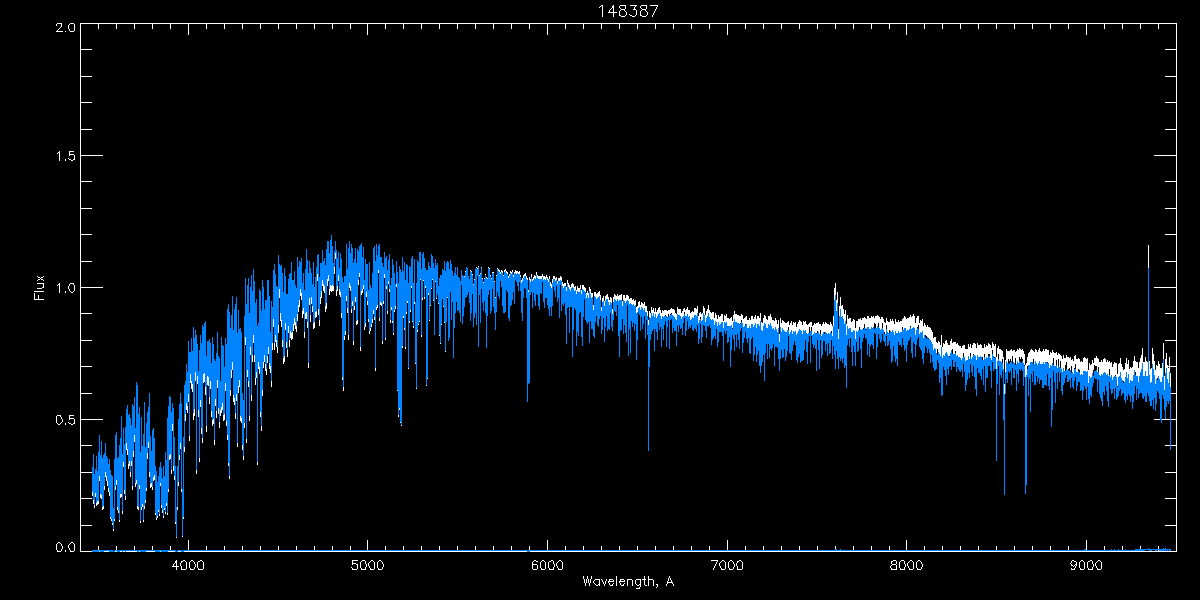This screenshot has height=600, width=1200.
Task: Click the 0.5 y-axis tick label
Action: click(63, 419)
